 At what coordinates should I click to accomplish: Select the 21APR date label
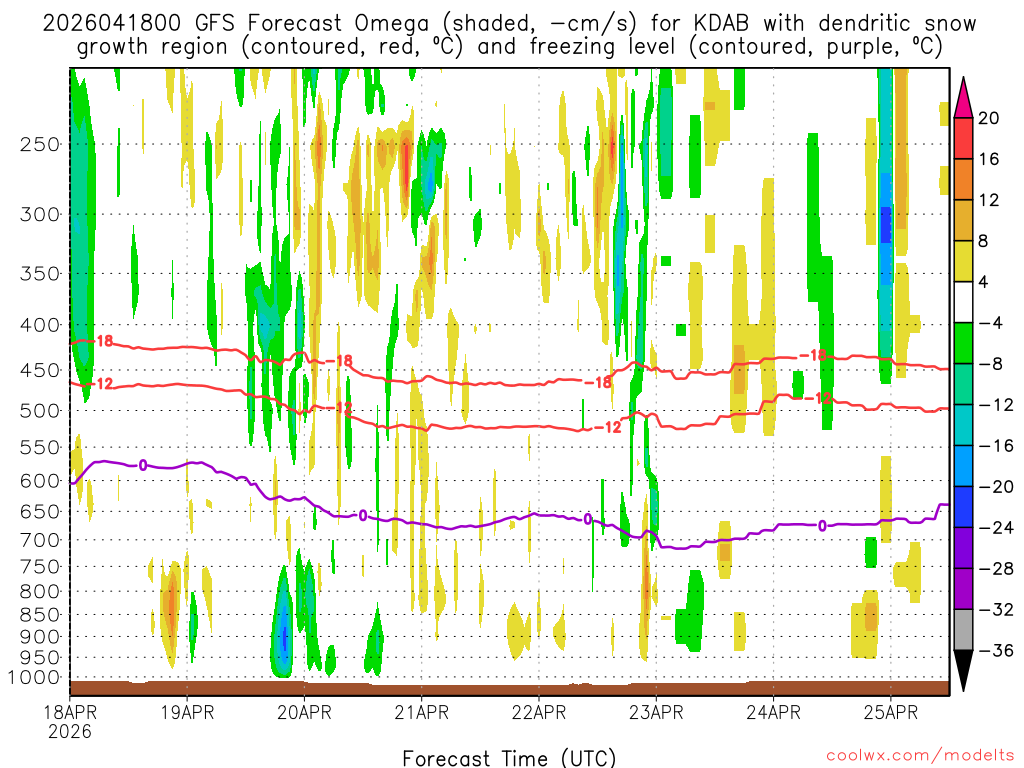point(422,712)
